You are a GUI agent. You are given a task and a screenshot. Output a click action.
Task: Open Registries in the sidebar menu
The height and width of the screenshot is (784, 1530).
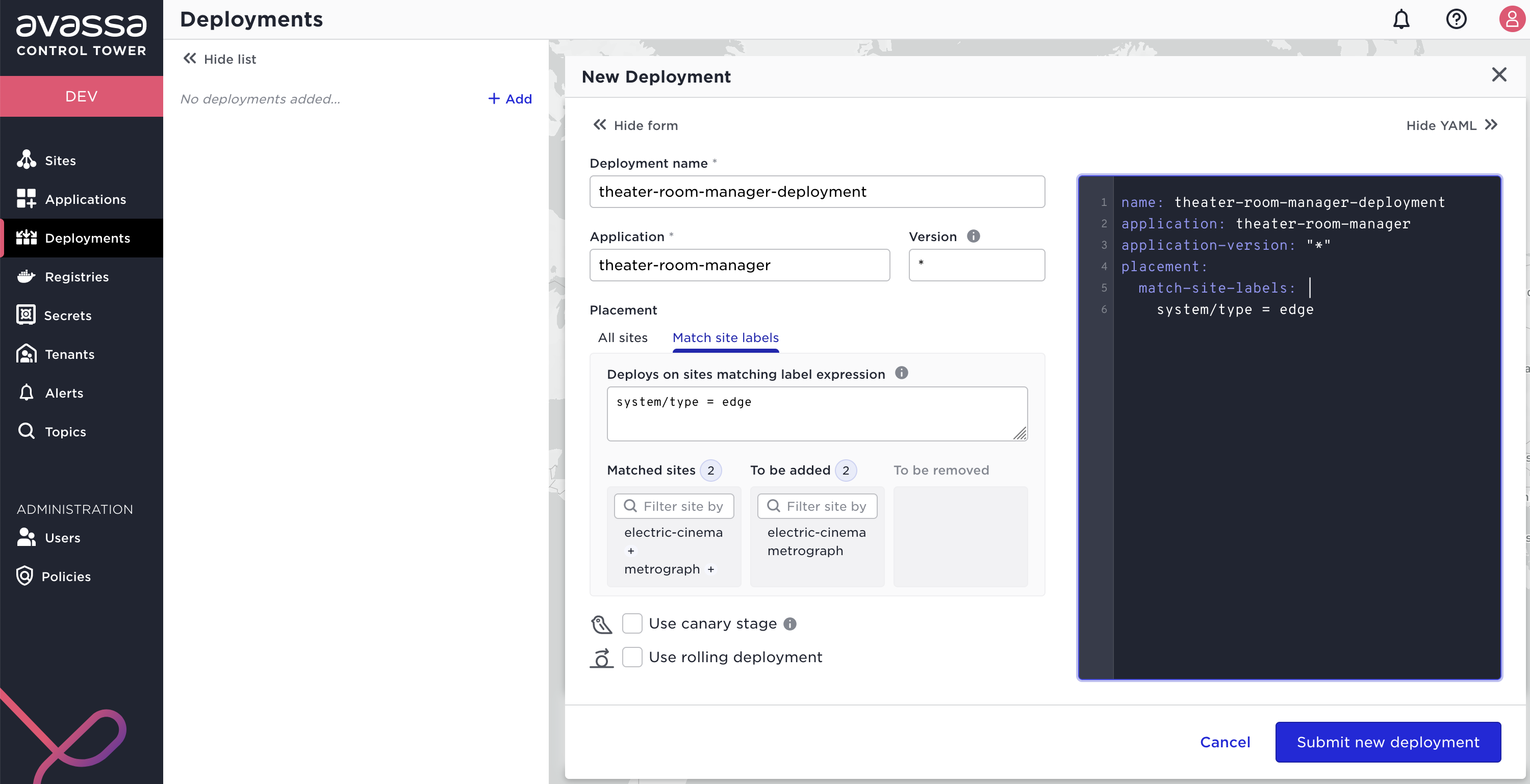[82, 277]
